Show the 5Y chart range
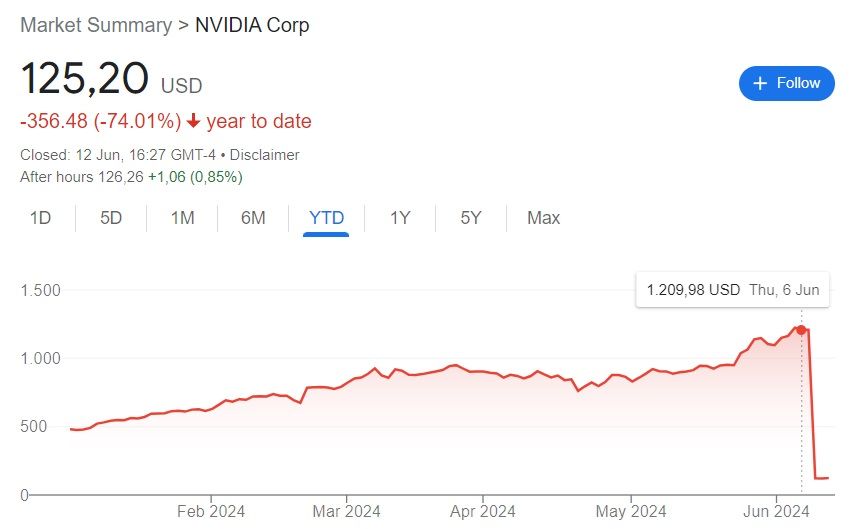This screenshot has height=529, width=855. pos(471,218)
